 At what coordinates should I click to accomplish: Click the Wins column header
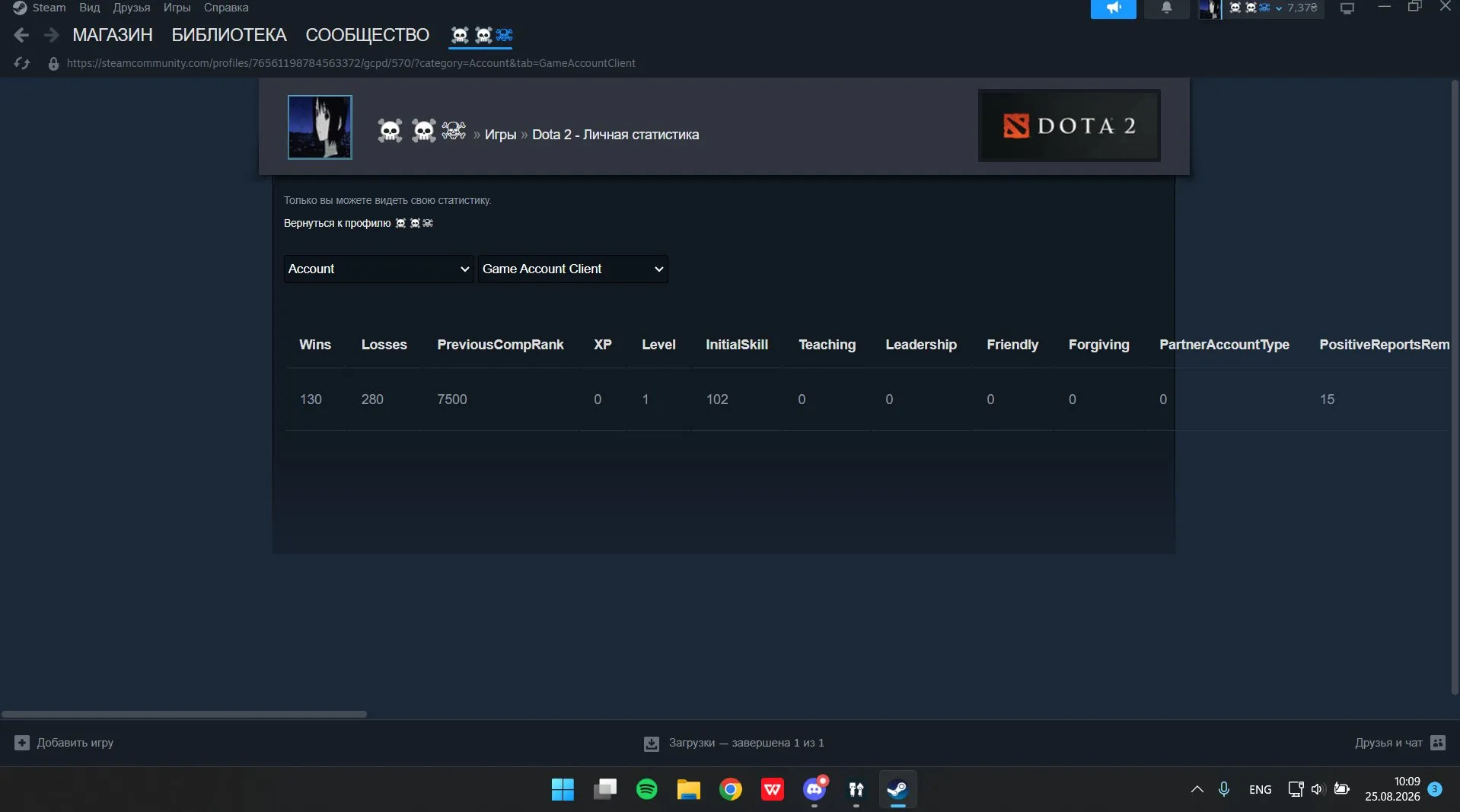[315, 345]
